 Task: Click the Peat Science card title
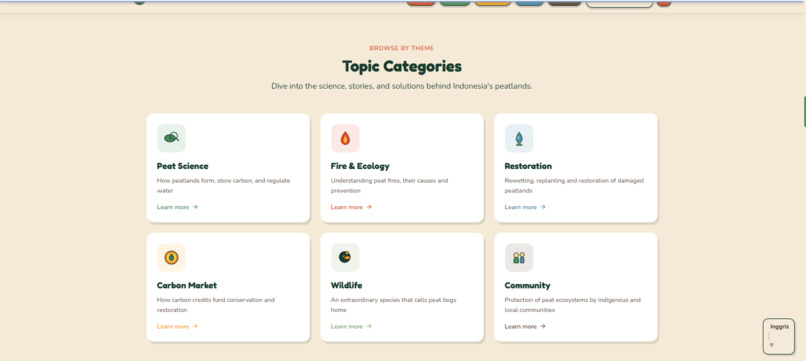[x=182, y=166]
